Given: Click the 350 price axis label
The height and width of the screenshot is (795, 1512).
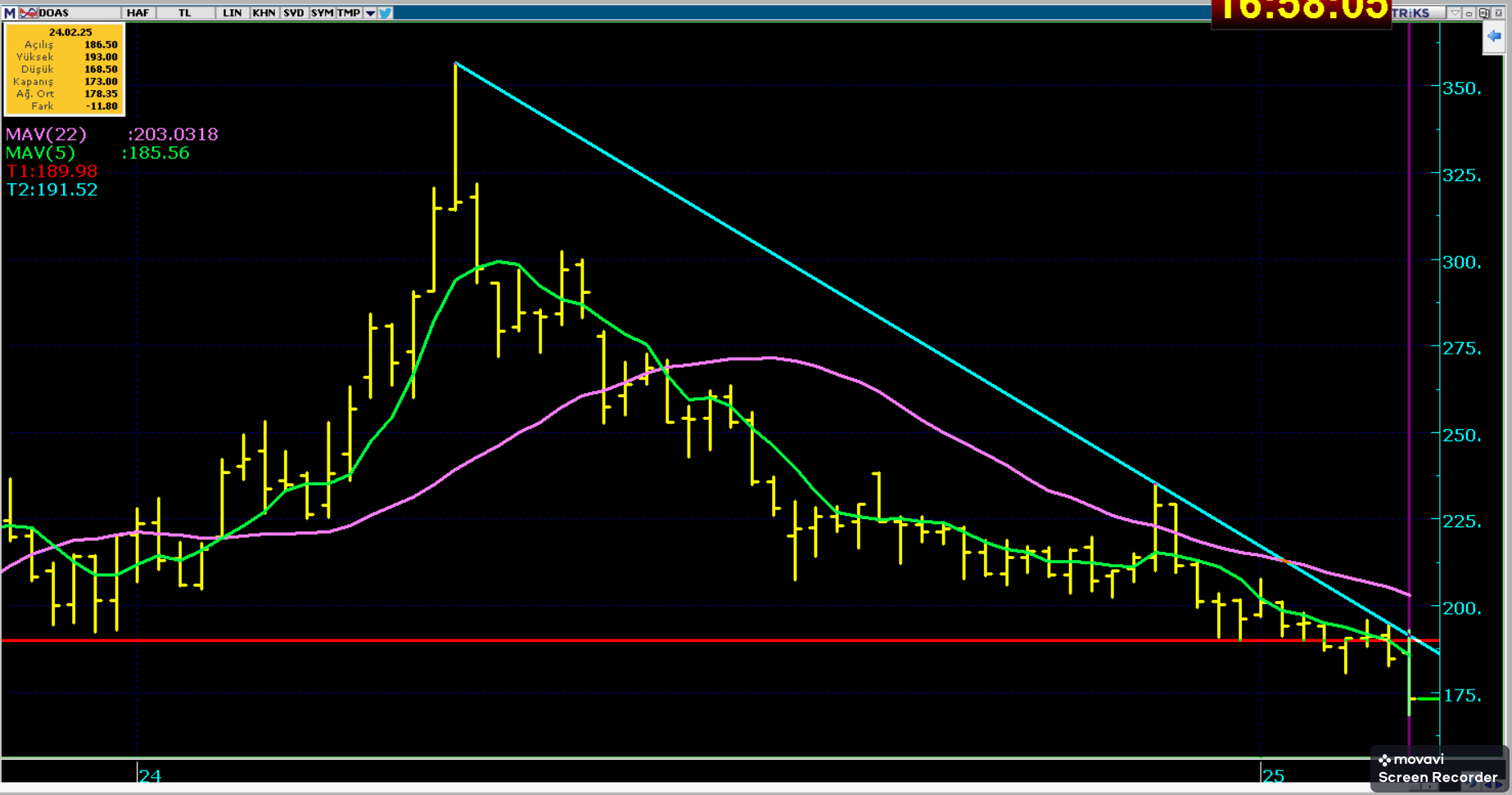Looking at the screenshot, I should [x=1461, y=88].
